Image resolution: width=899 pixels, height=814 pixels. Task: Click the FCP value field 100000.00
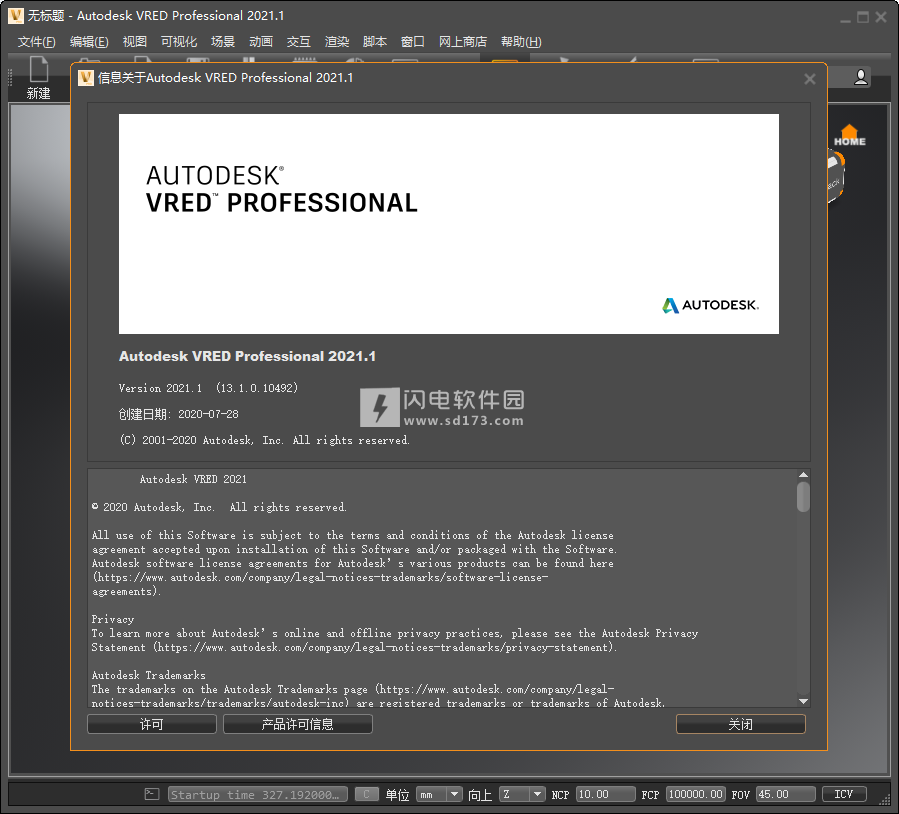coord(695,794)
